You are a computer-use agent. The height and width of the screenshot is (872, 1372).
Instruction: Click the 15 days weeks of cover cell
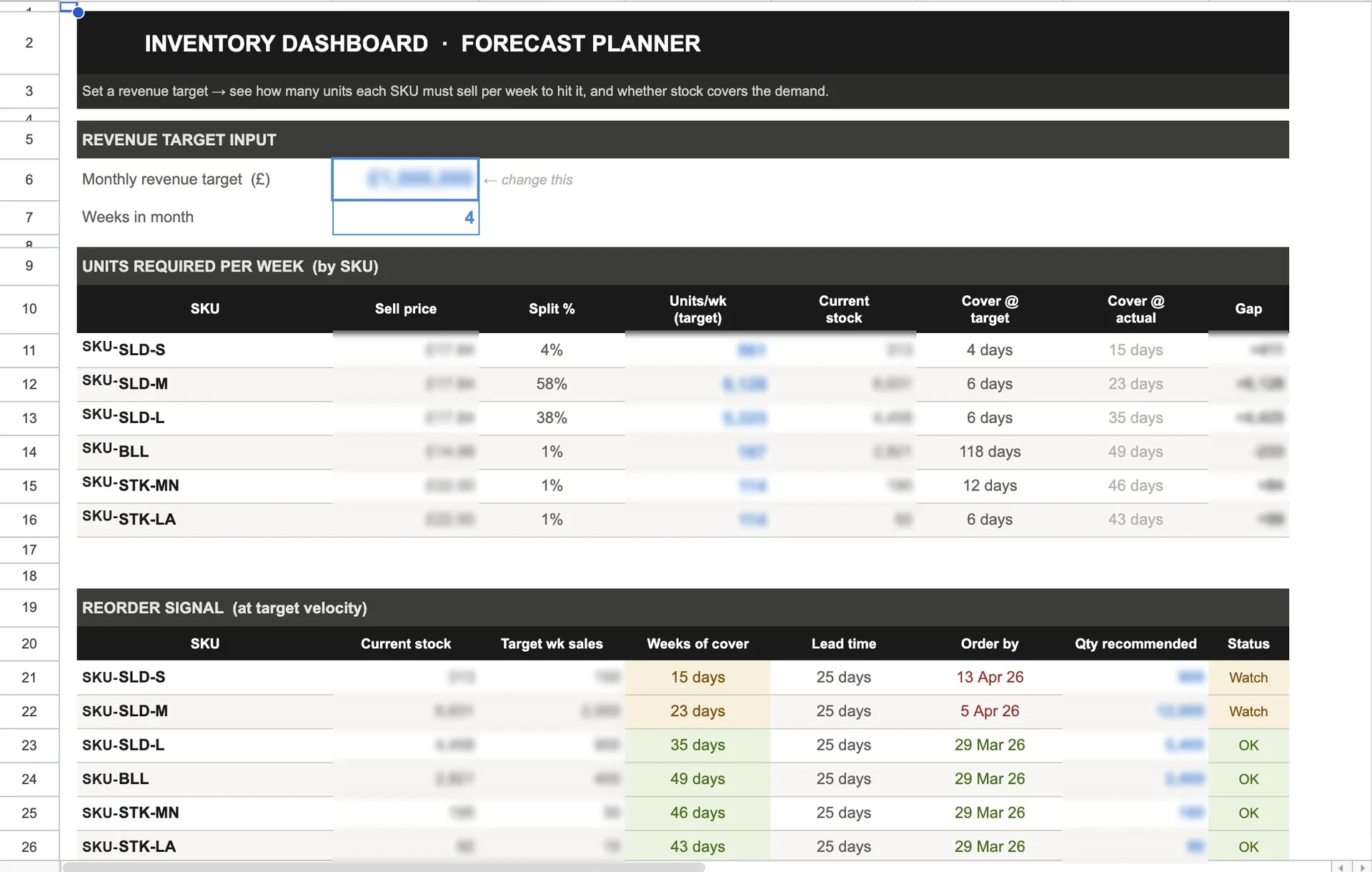697,678
